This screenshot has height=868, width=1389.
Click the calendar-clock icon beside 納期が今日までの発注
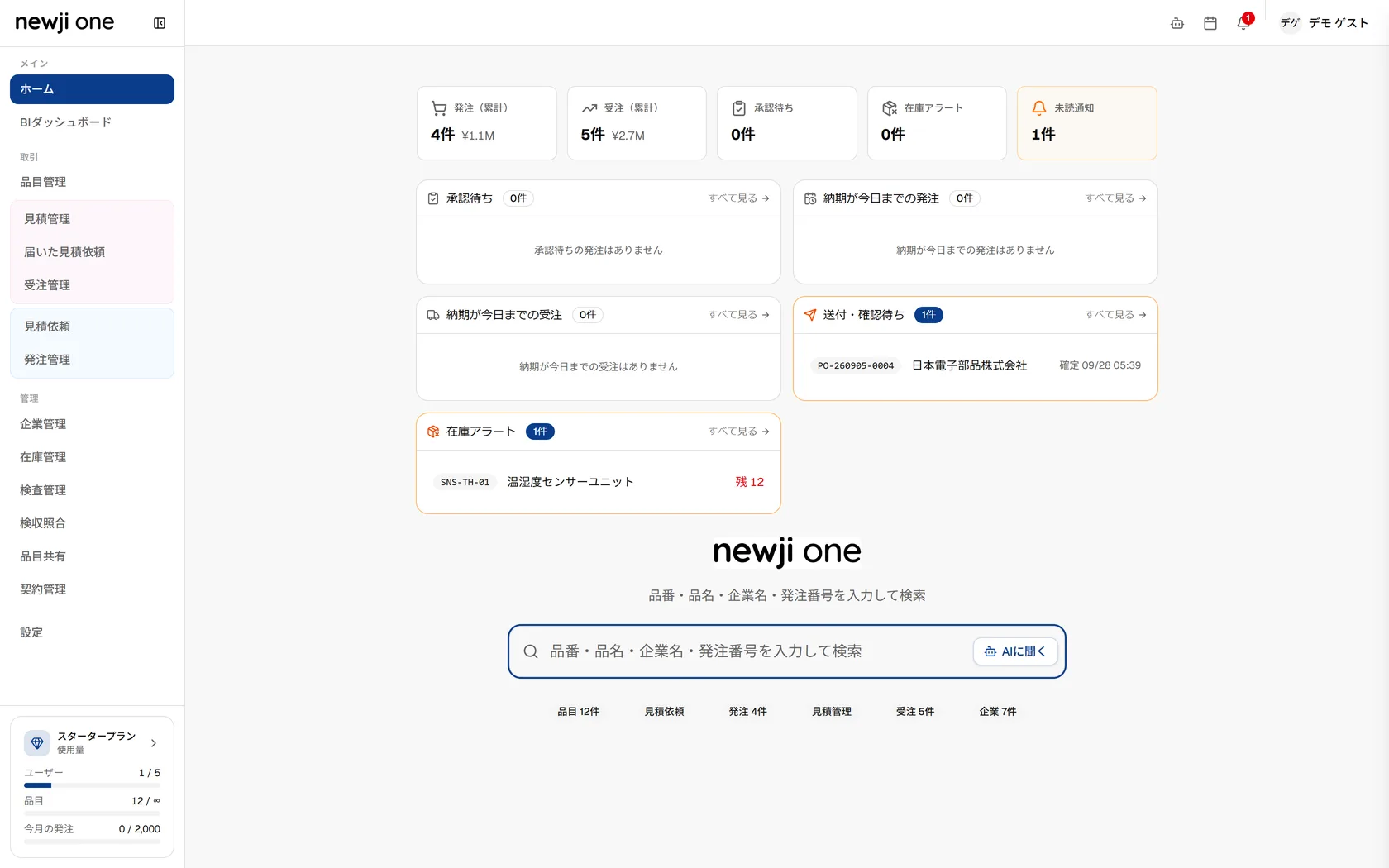pos(810,198)
